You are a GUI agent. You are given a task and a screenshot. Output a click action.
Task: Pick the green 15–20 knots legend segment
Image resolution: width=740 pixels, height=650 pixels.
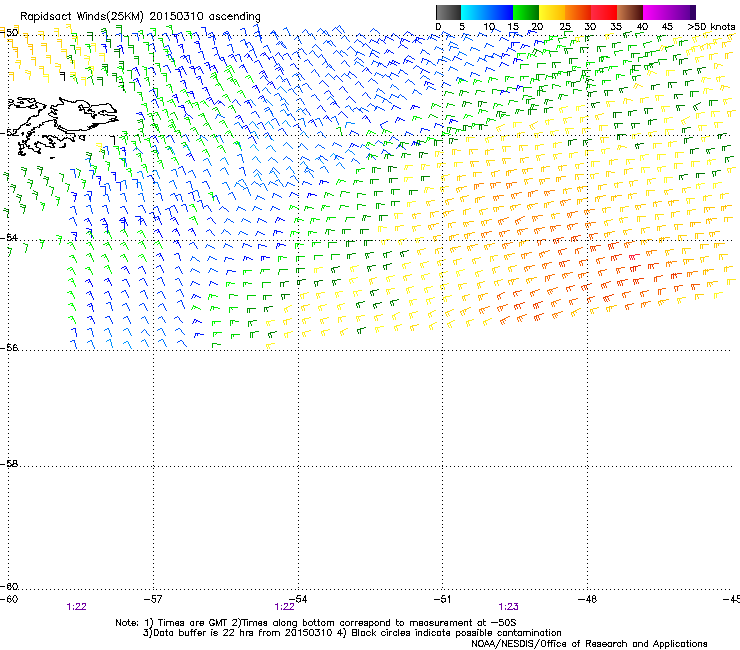click(x=526, y=12)
